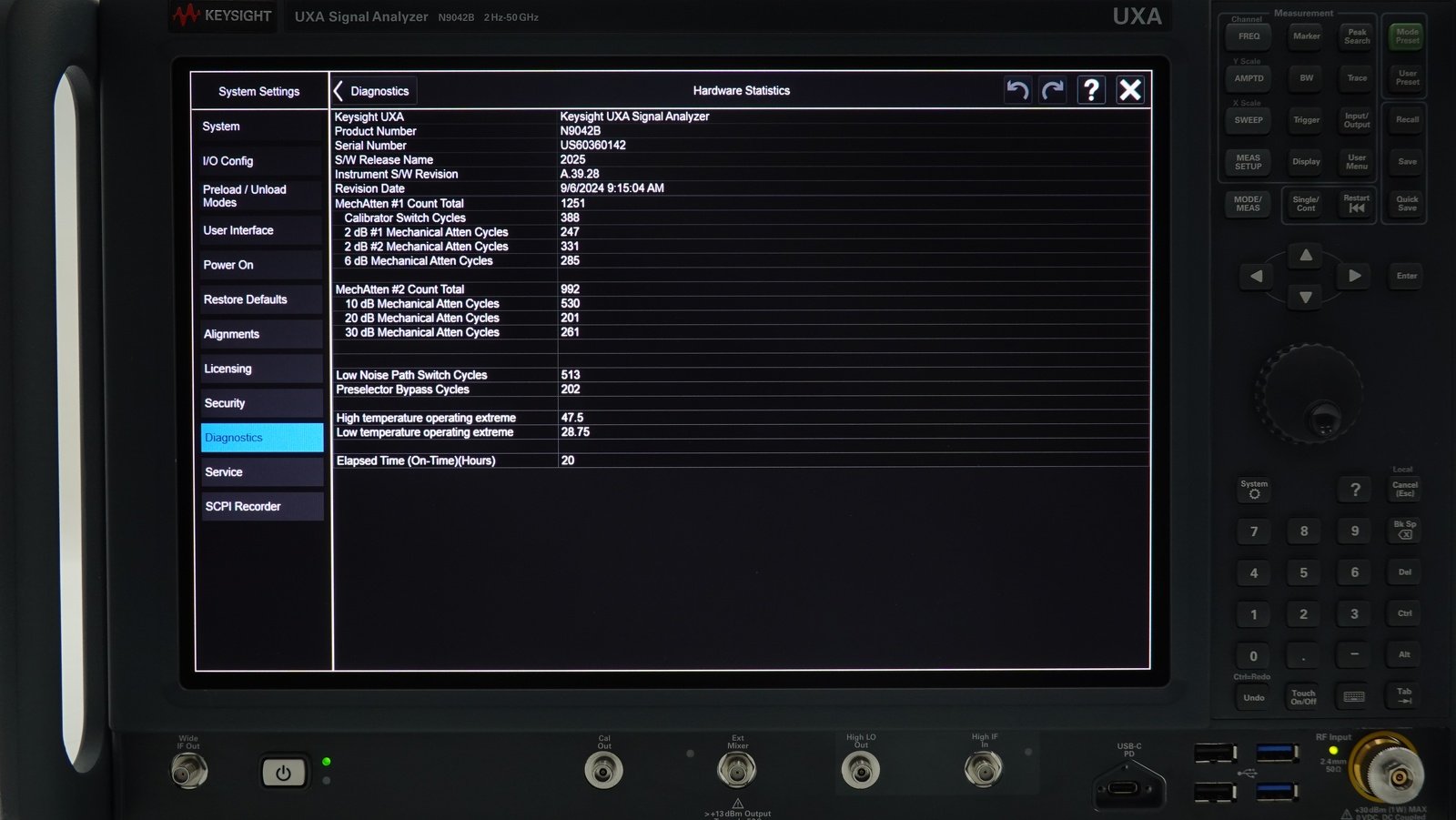Tap the MEAS SETUP hardkey
The image size is (1456, 820).
tap(1249, 162)
